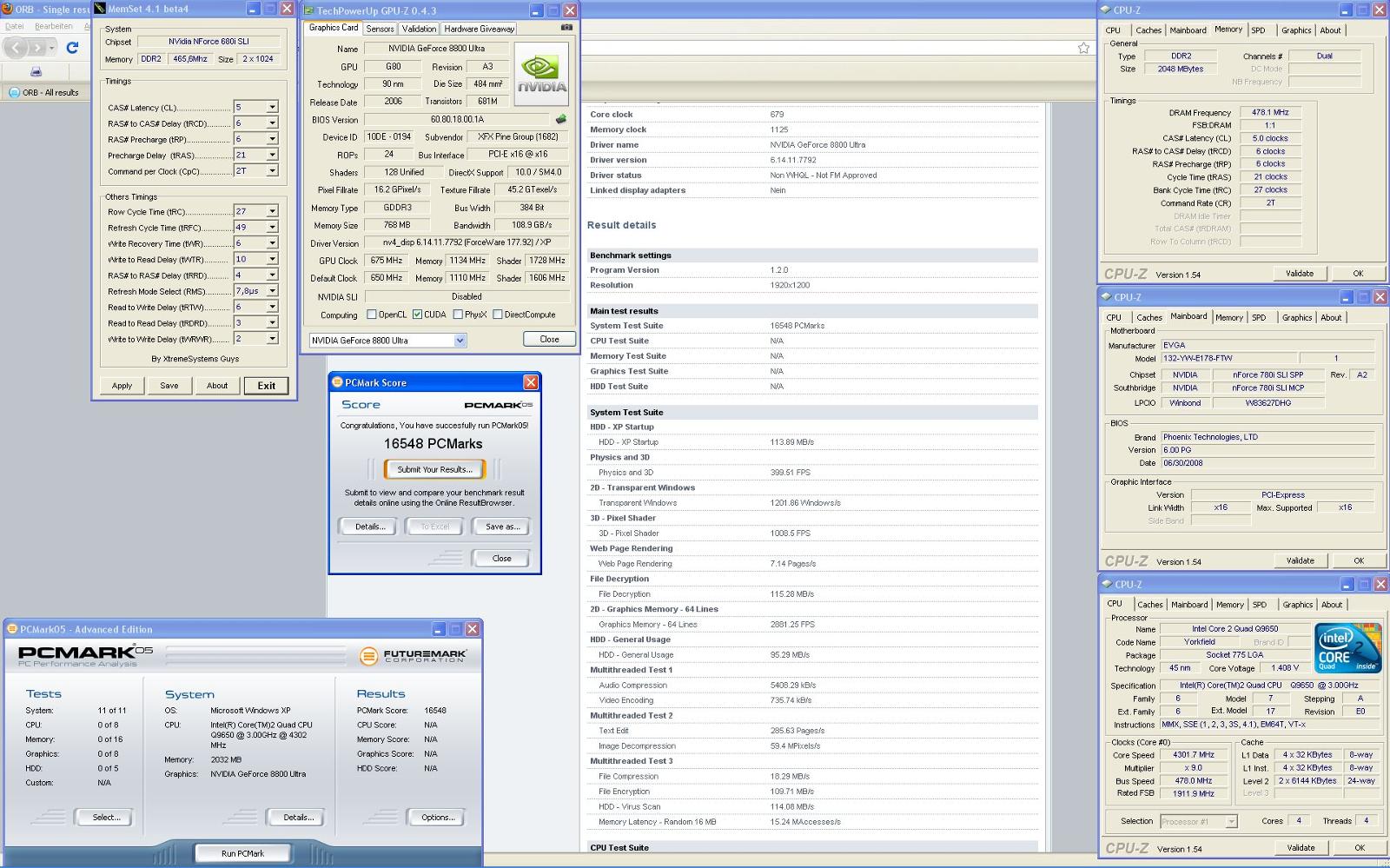Minimize the PCMark05 Advanced Edition window
The image size is (1390, 868).
(x=439, y=629)
